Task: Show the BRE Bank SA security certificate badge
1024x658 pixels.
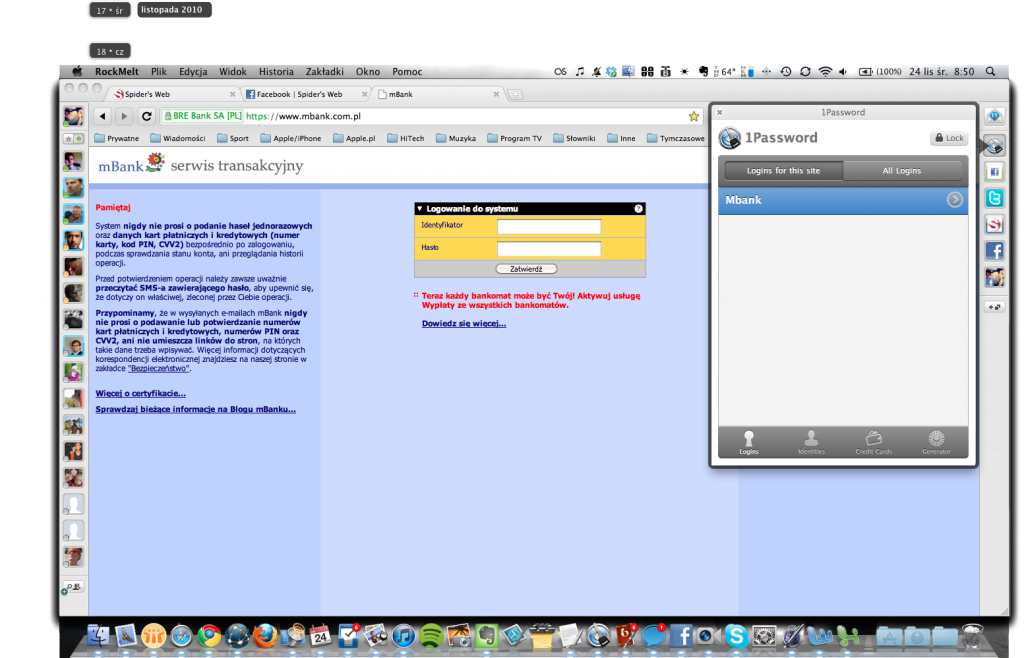Action: click(202, 116)
